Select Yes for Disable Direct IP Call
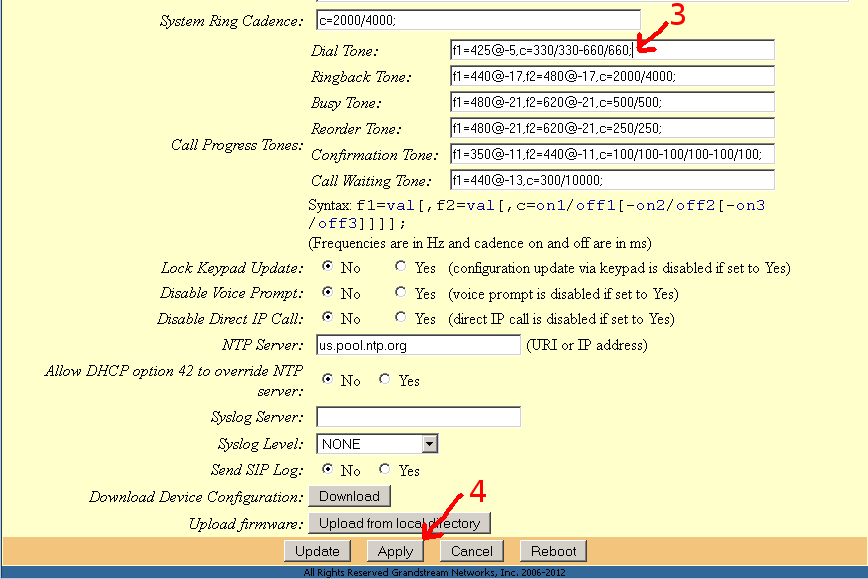This screenshot has height=579, width=868. [401, 319]
